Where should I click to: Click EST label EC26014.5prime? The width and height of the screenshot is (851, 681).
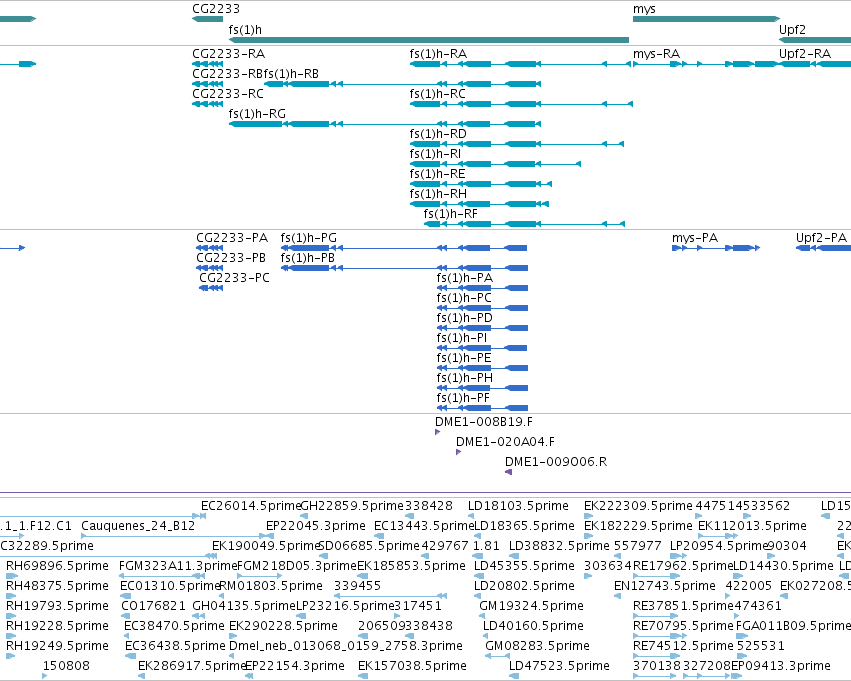(251, 506)
